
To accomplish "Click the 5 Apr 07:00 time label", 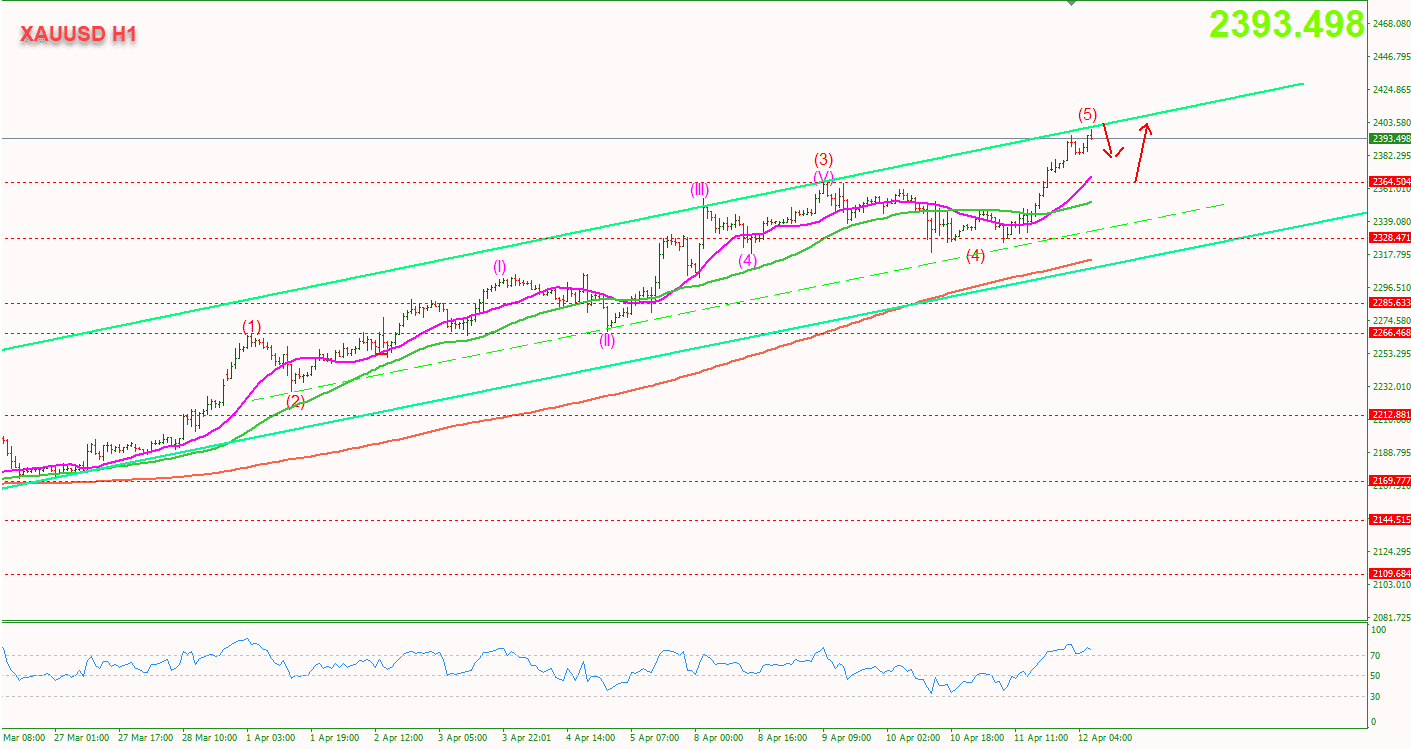I will pos(655,738).
